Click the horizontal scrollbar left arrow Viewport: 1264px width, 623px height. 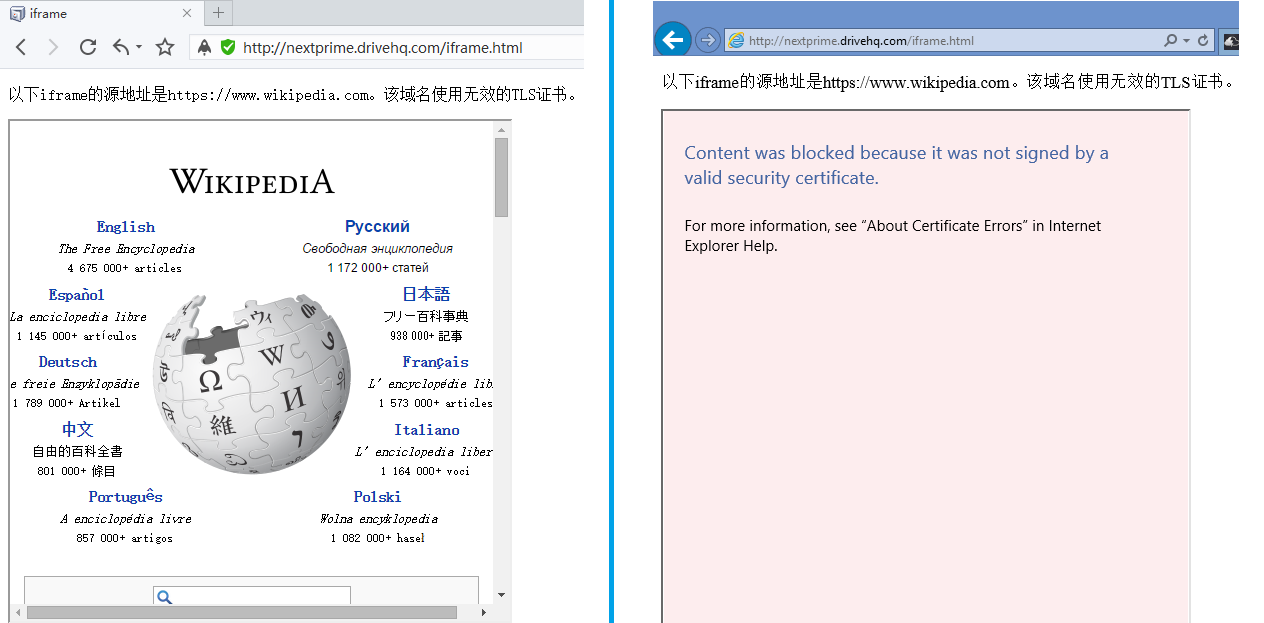pos(17,612)
